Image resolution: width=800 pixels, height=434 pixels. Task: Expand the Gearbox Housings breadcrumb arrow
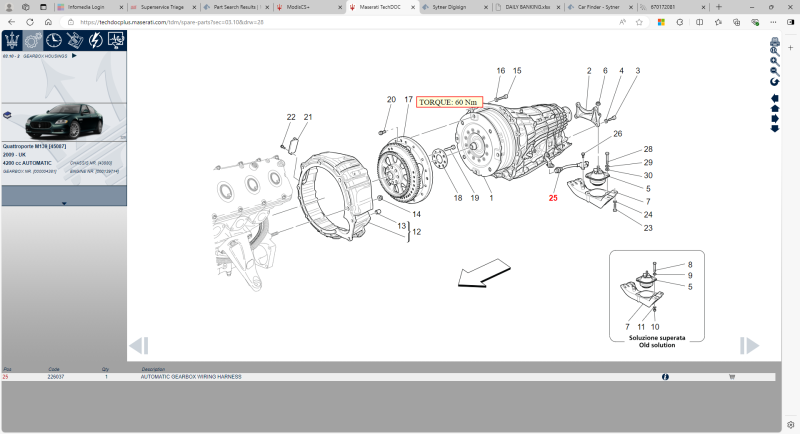[74, 56]
